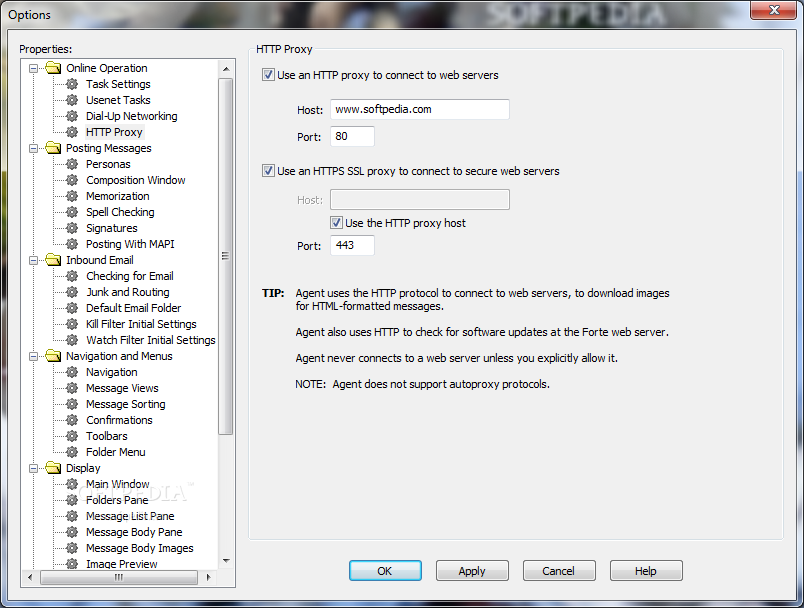Uncheck Use an HTTP proxy to connect
This screenshot has width=804, height=608.
click(268, 75)
